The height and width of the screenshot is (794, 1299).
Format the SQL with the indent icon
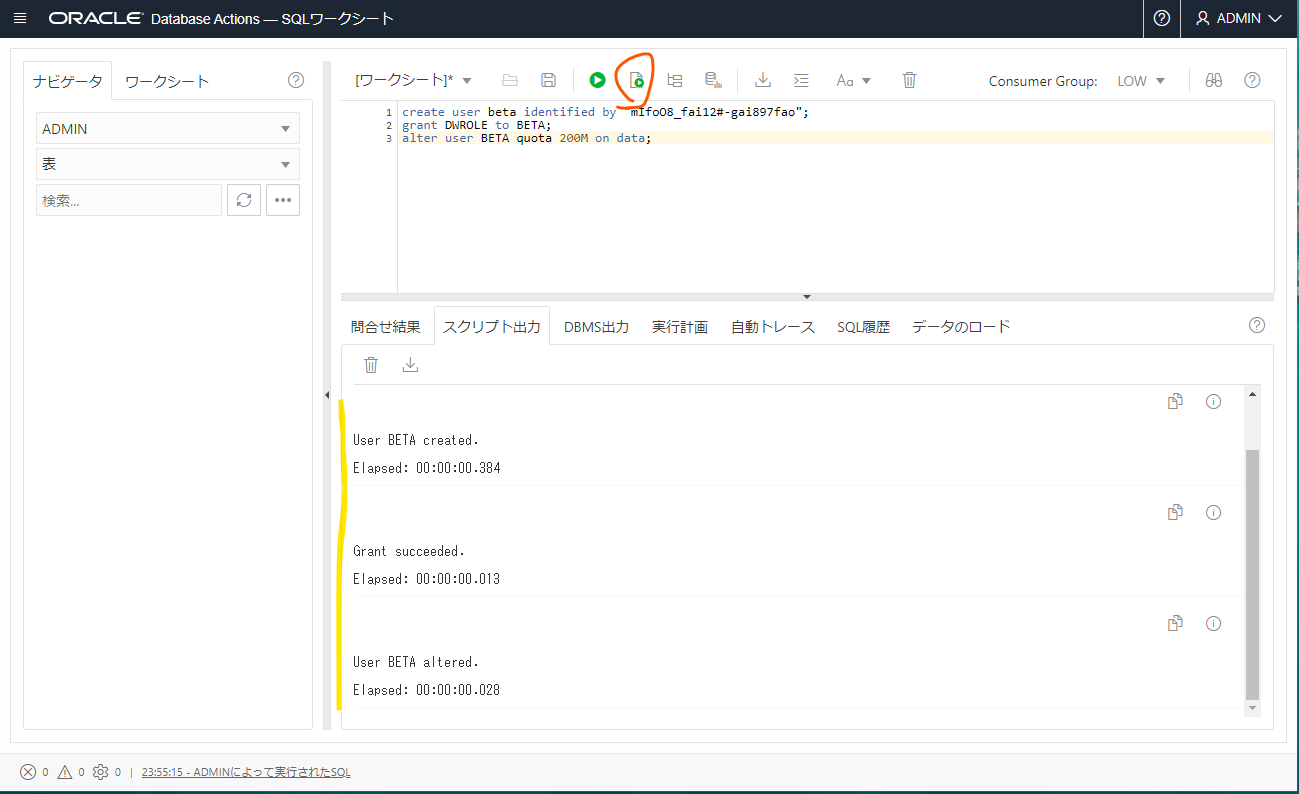coord(801,80)
